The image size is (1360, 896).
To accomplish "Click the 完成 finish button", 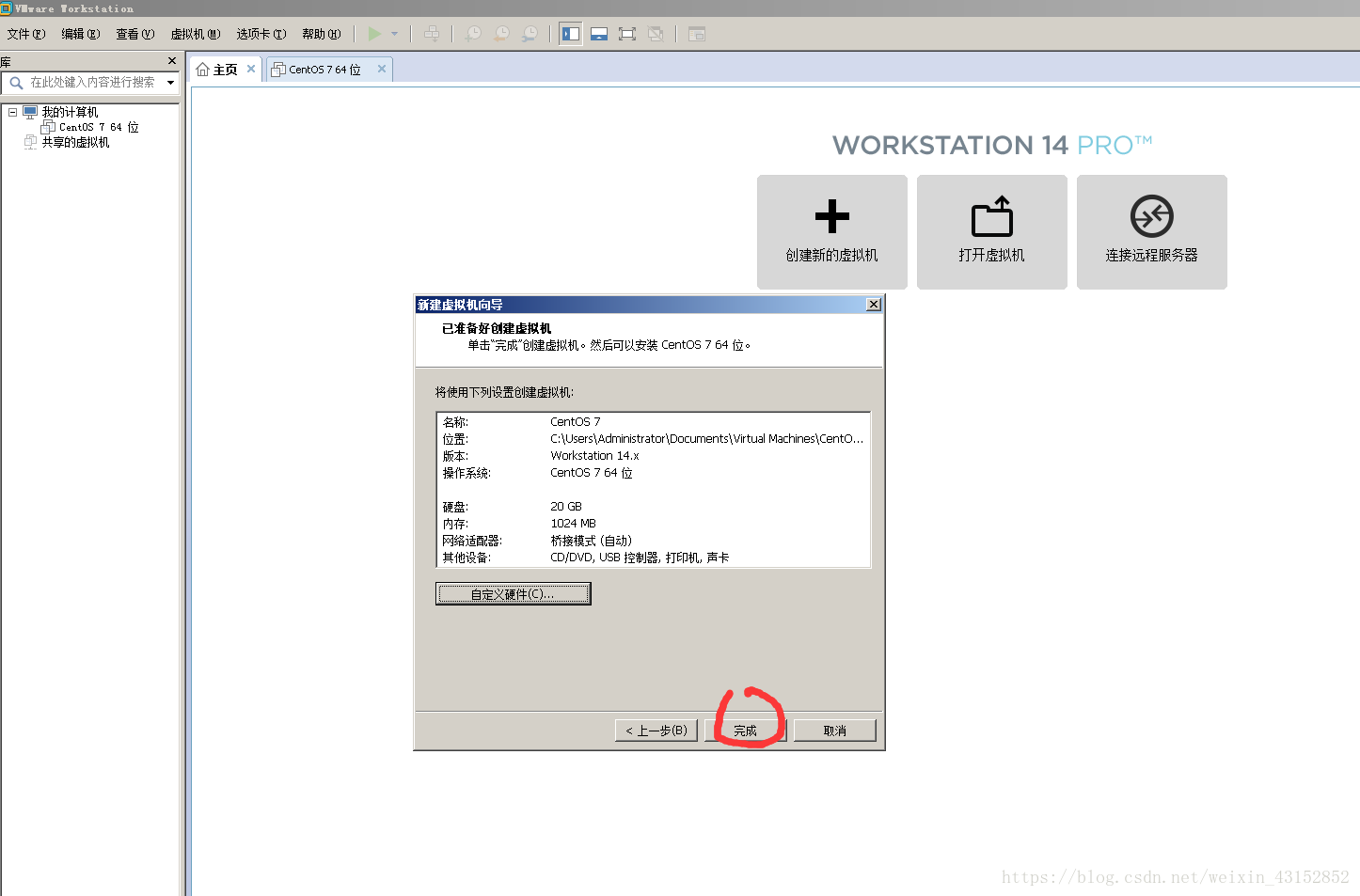I will (745, 731).
